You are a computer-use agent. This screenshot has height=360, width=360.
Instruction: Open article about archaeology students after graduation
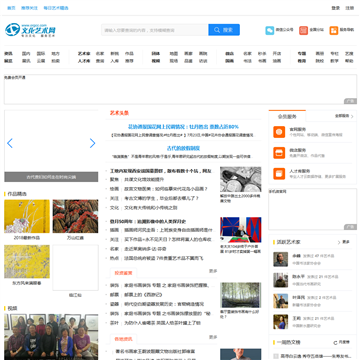[x=161, y=198]
